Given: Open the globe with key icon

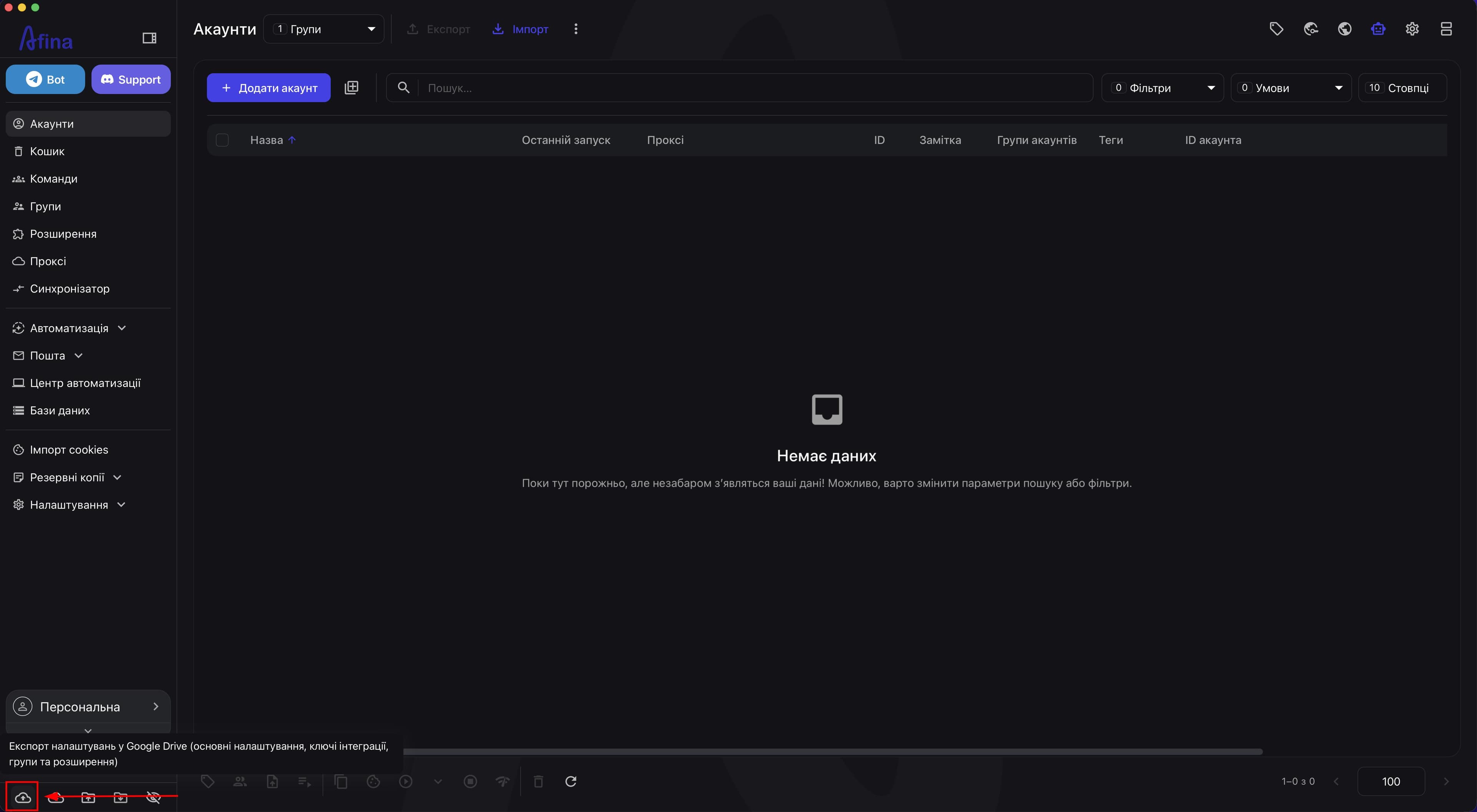Looking at the screenshot, I should [1311, 29].
